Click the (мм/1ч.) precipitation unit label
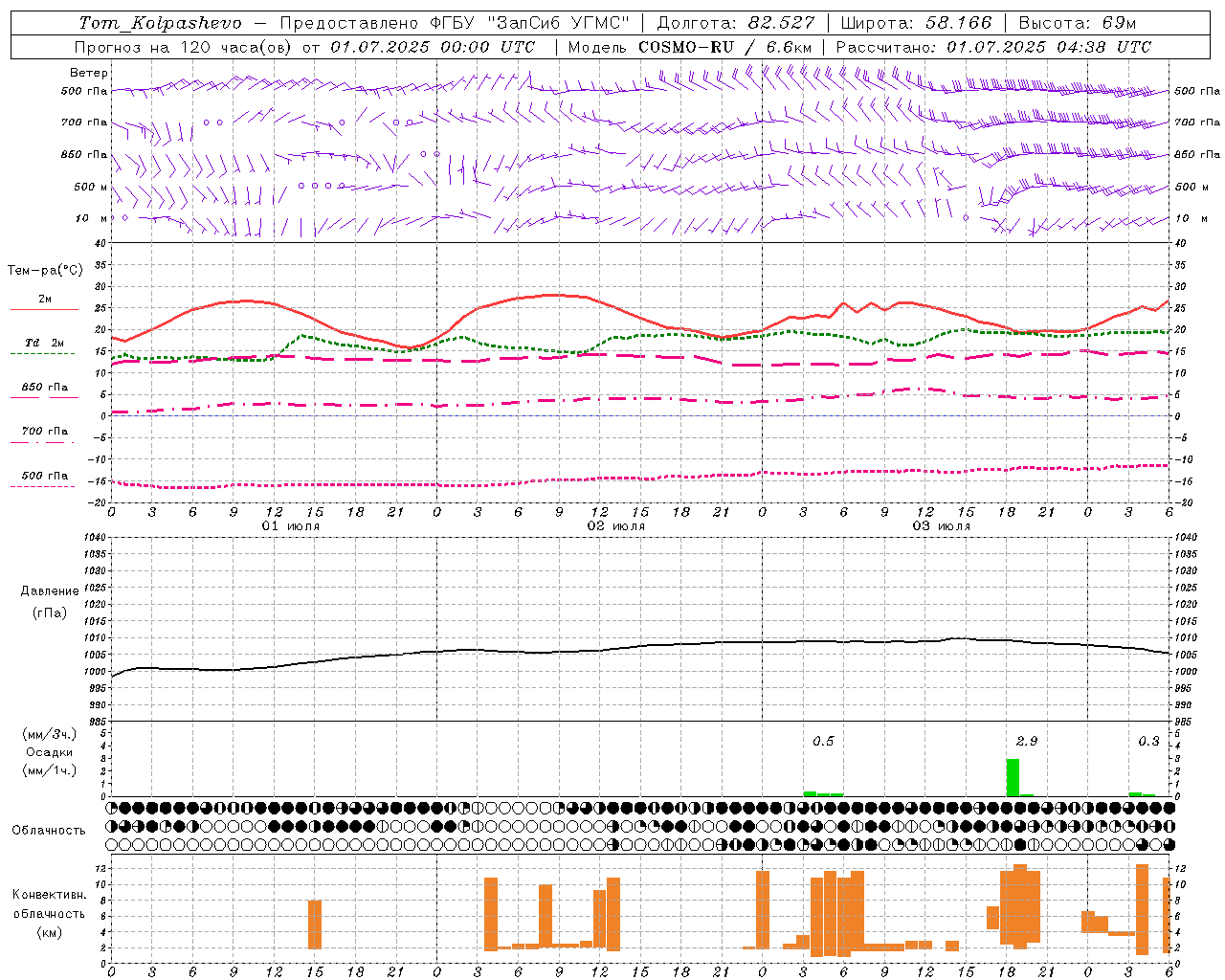Viewport: 1225px width, 980px height. [49, 770]
